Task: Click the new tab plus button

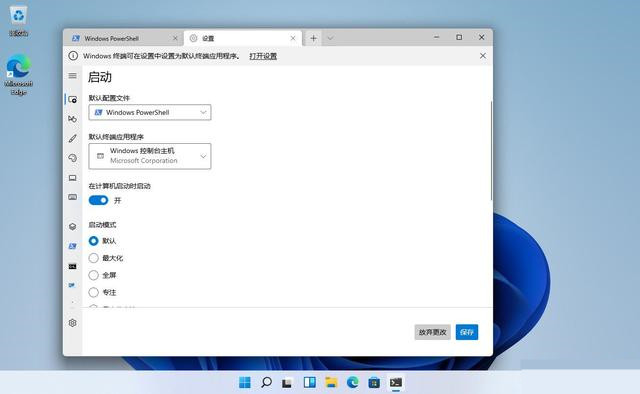Action: click(313, 38)
